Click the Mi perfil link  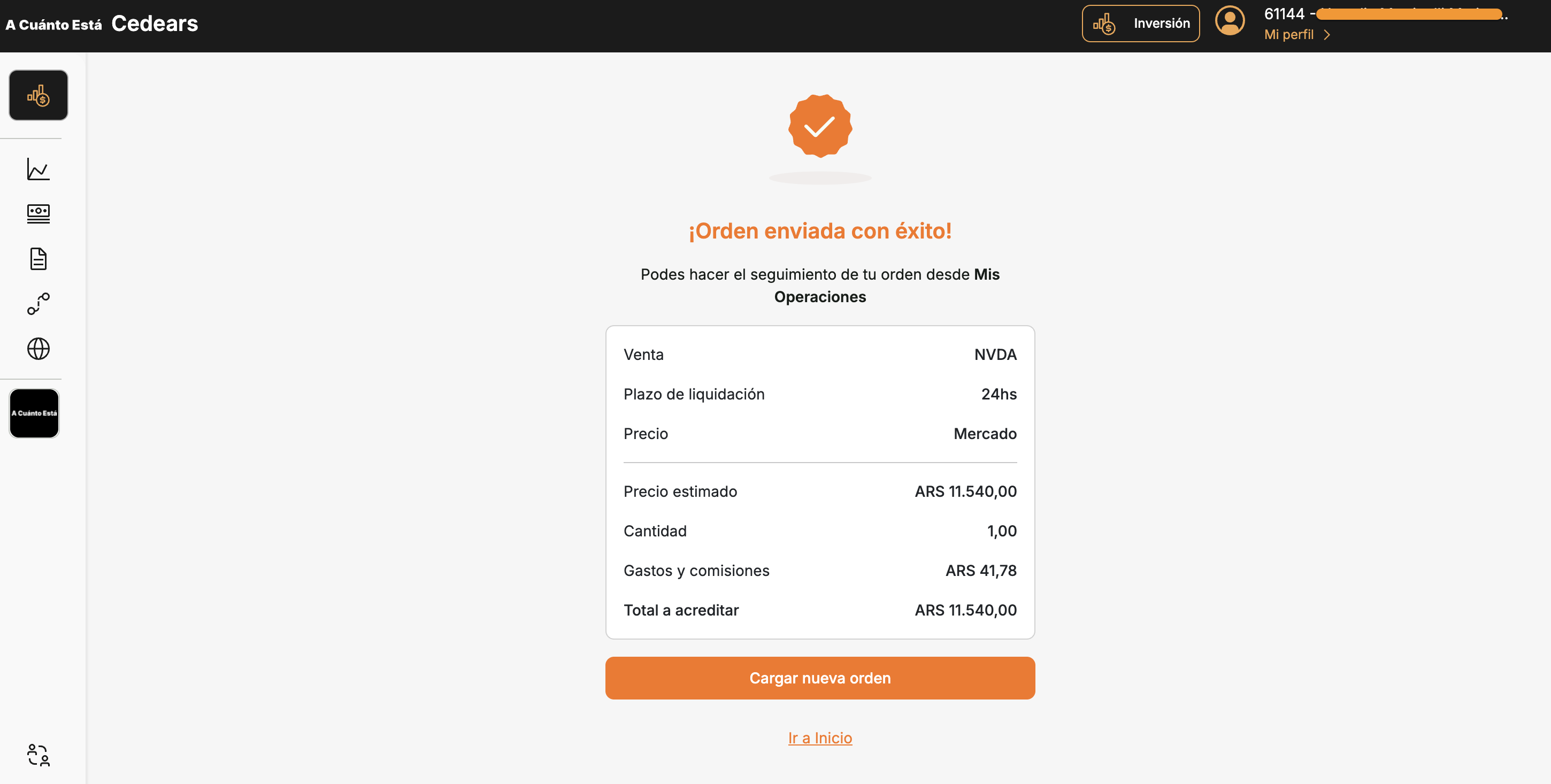(x=1288, y=35)
